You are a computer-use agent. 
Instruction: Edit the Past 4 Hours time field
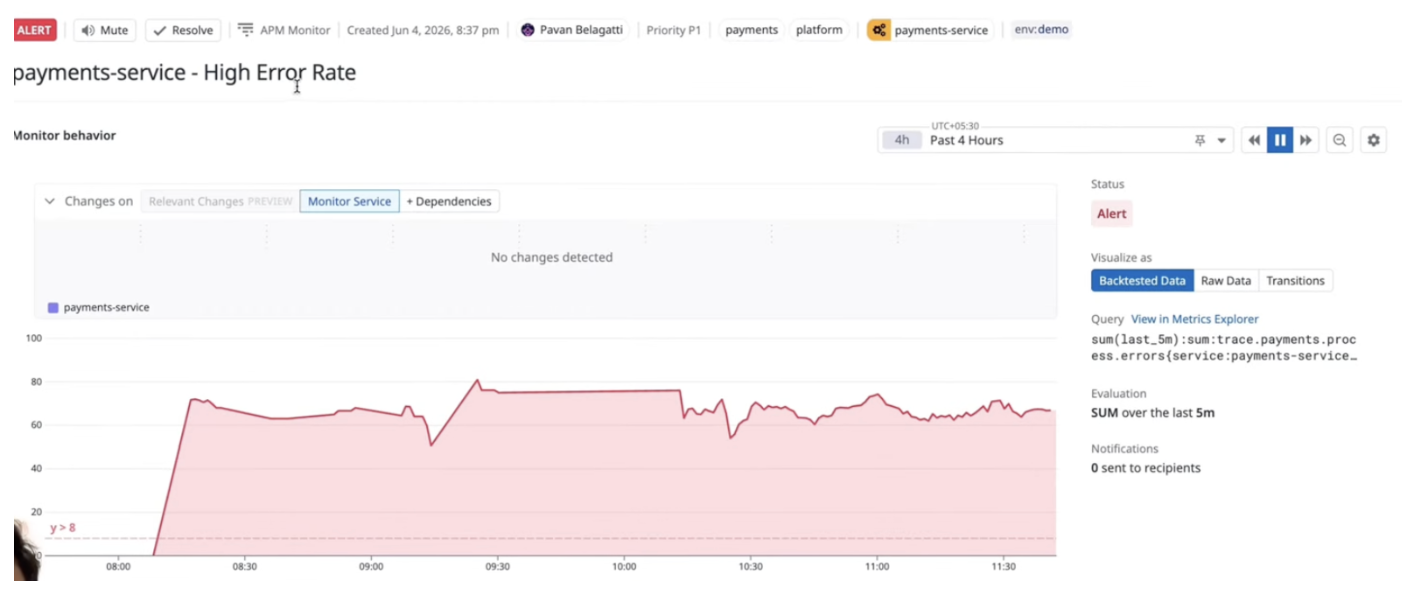(x=1055, y=140)
